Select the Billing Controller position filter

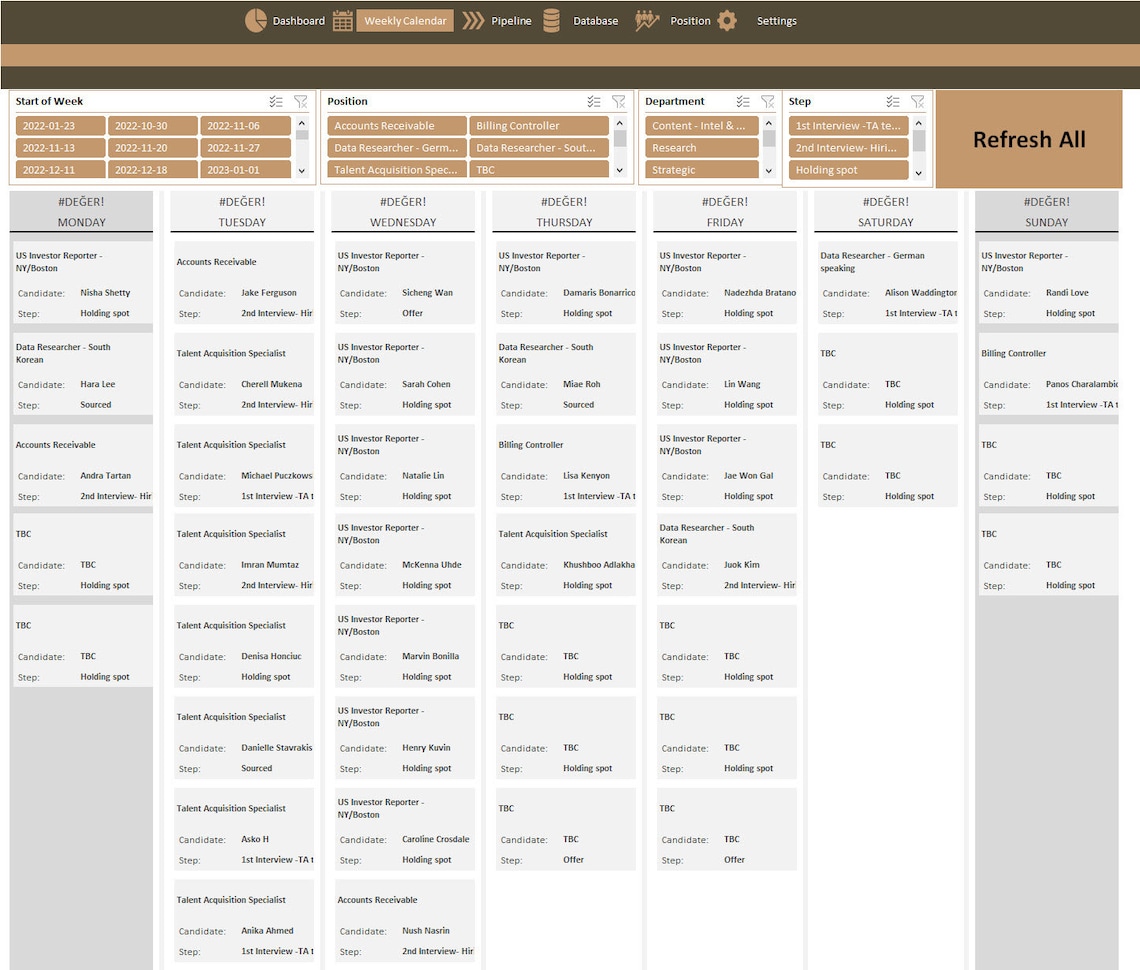click(x=542, y=126)
